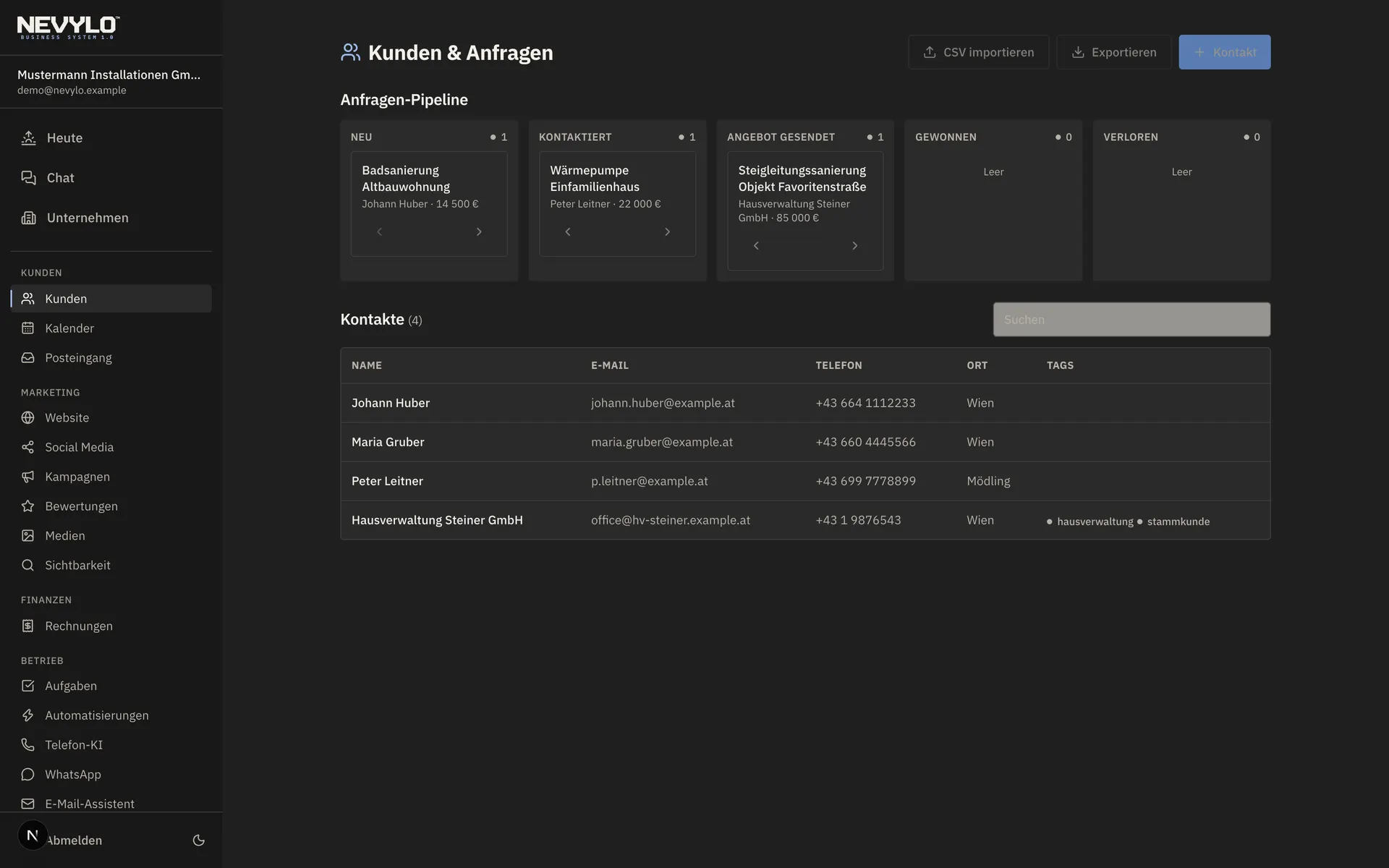Add a new Kontakt with plus button

1224,52
